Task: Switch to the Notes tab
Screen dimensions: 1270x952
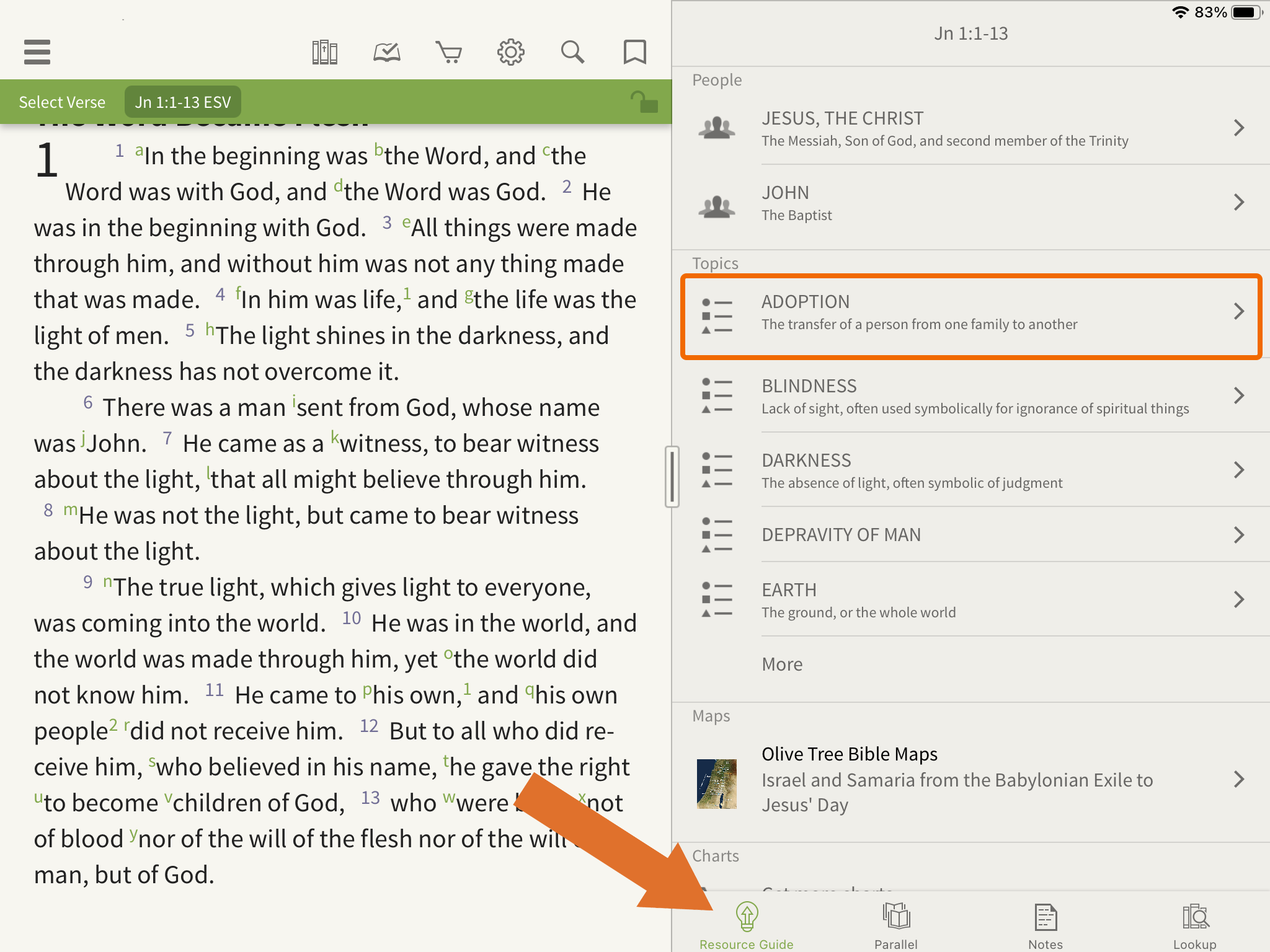Action: point(1046,926)
